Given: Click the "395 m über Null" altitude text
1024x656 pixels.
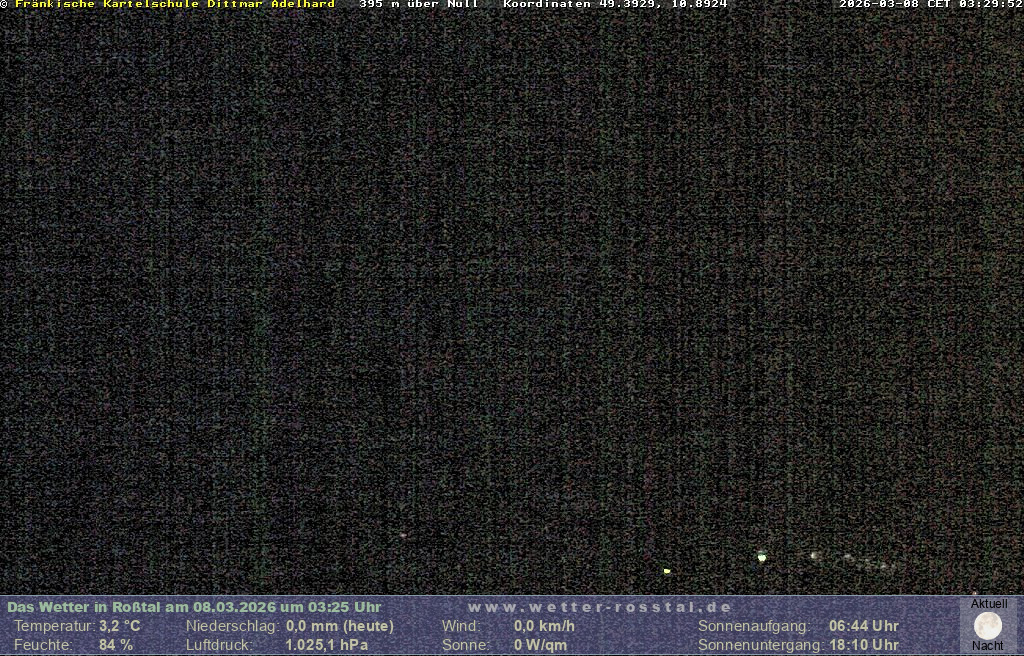Looking at the screenshot, I should (x=418, y=4).
